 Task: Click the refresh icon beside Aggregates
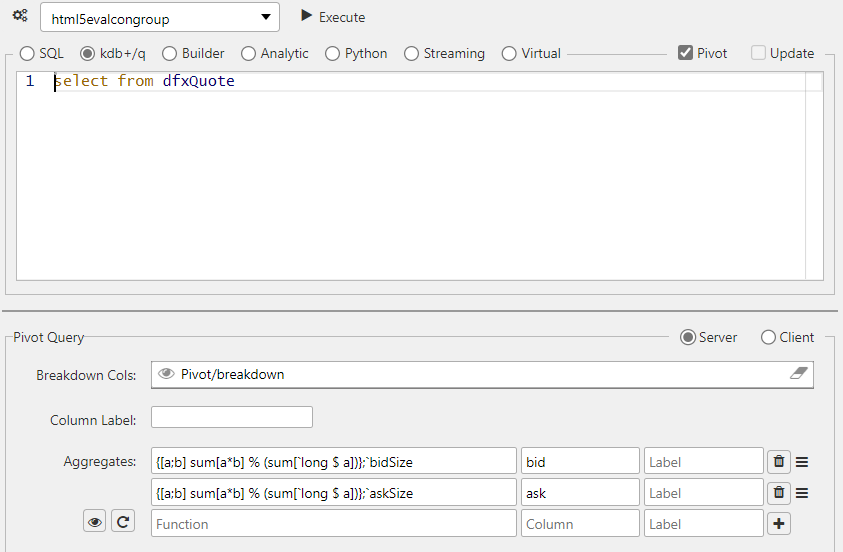click(x=123, y=521)
